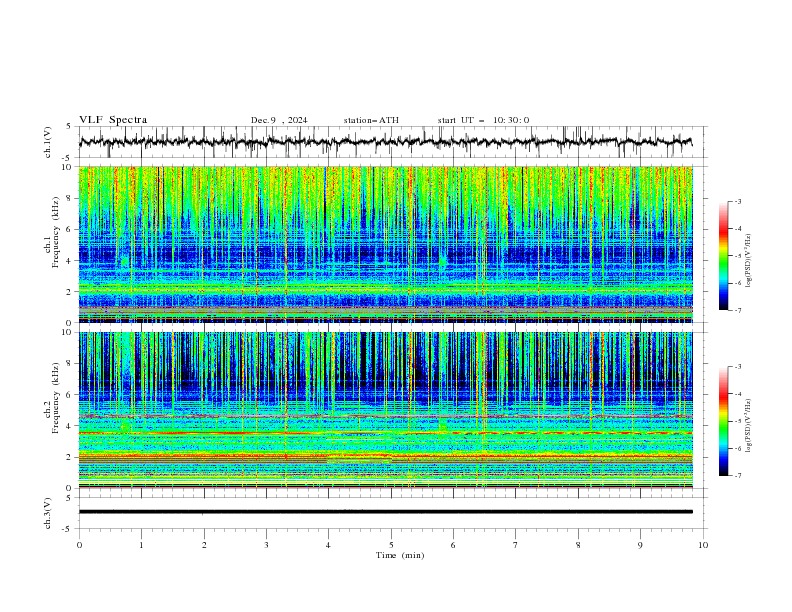The height and width of the screenshot is (612, 792).
Task: Click the "Time (min)" axis title
Action: pyautogui.click(x=400, y=555)
